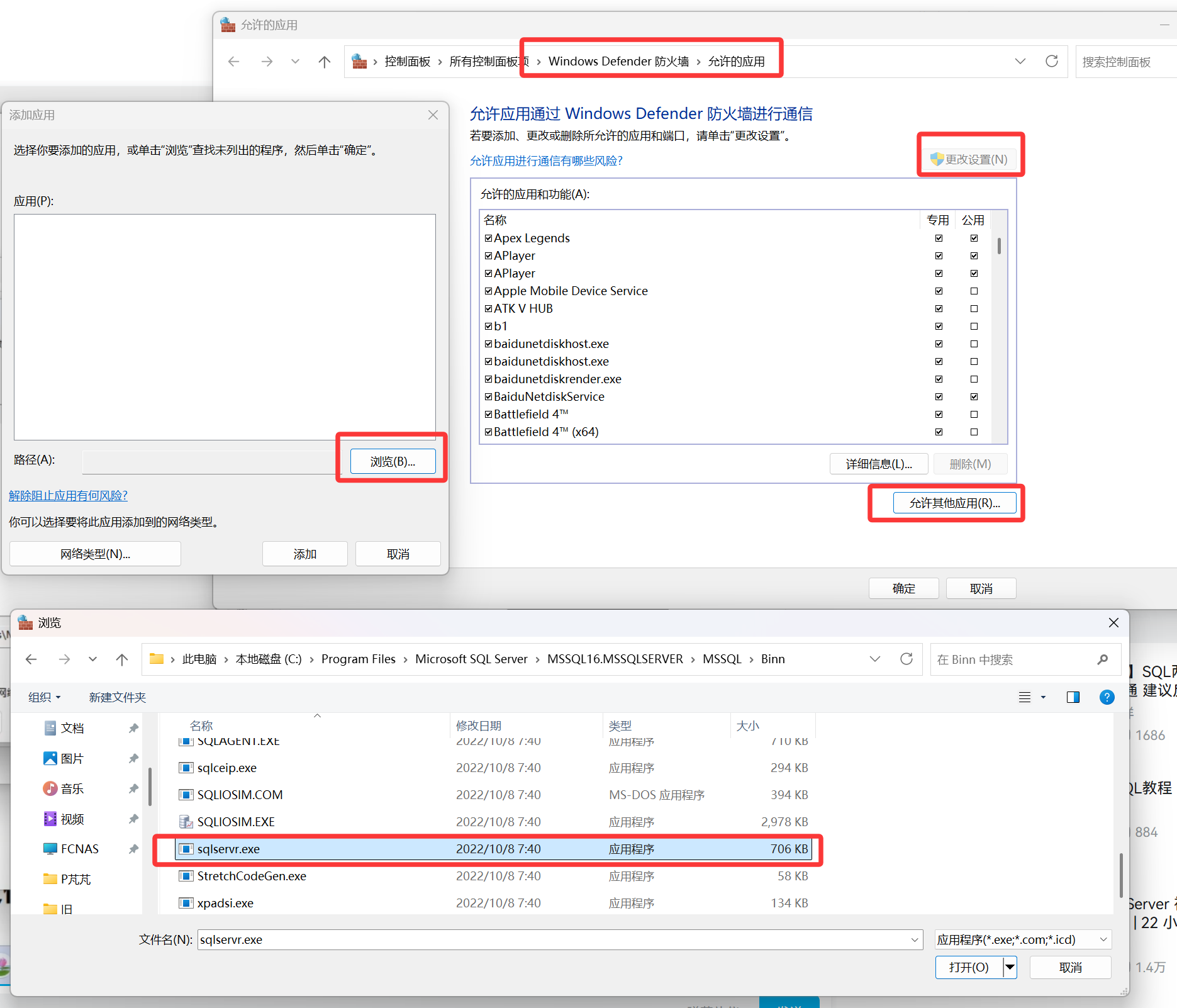Open 图片 in navigation pane
The height and width of the screenshot is (1008, 1177).
72,758
